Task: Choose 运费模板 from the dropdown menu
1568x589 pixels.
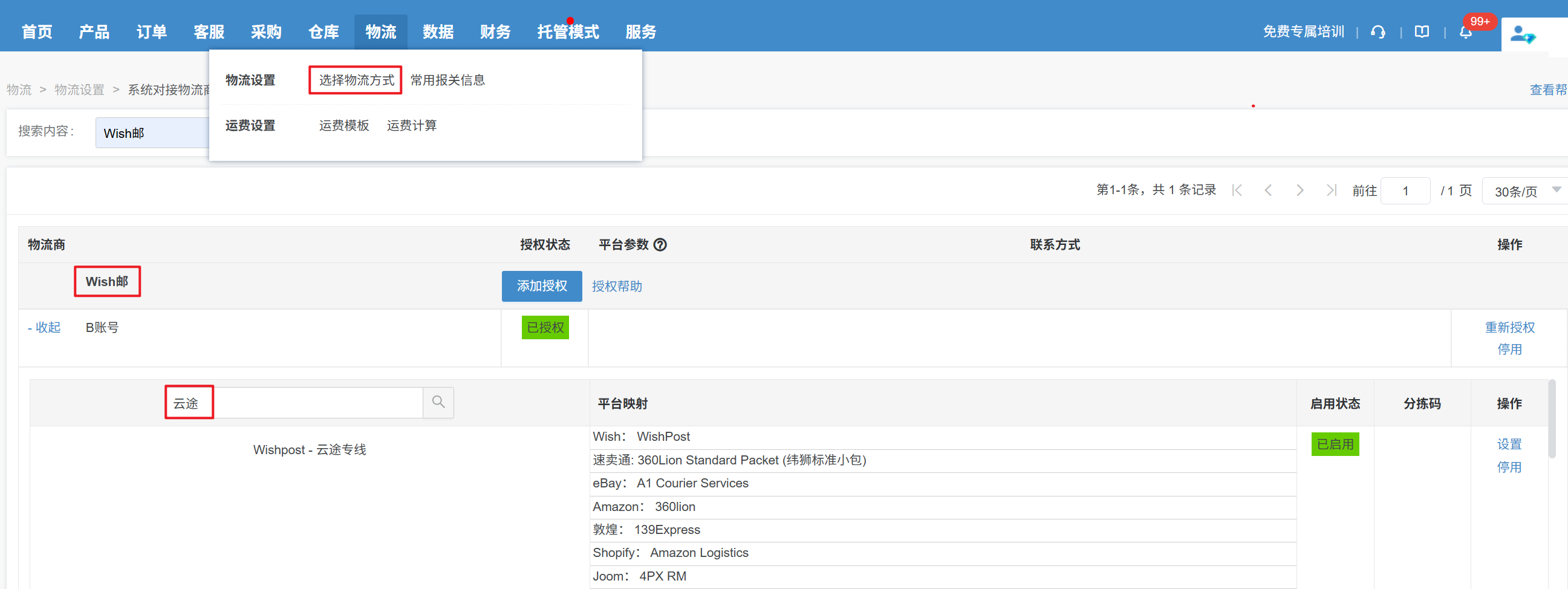Action: (x=344, y=125)
